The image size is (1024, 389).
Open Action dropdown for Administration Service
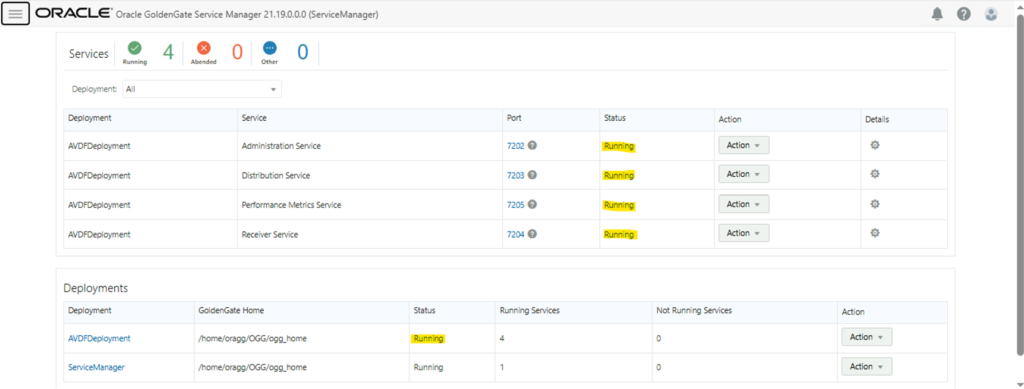[743, 145]
